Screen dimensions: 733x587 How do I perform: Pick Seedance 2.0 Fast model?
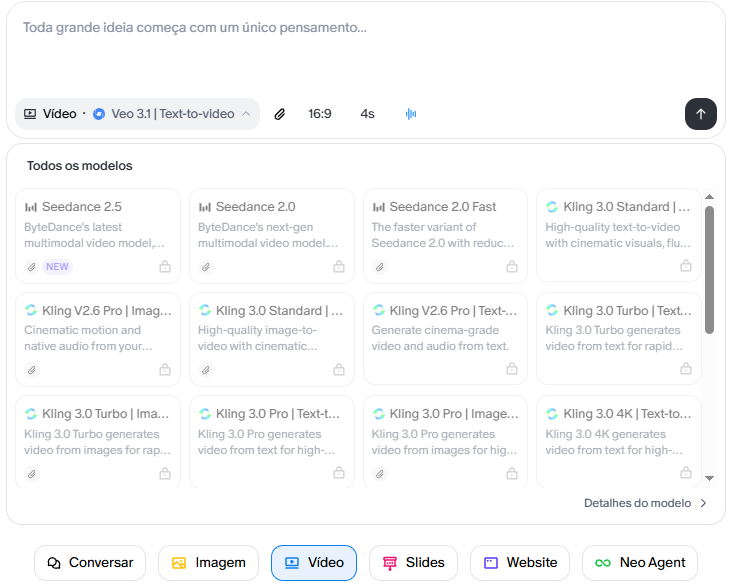(446, 236)
